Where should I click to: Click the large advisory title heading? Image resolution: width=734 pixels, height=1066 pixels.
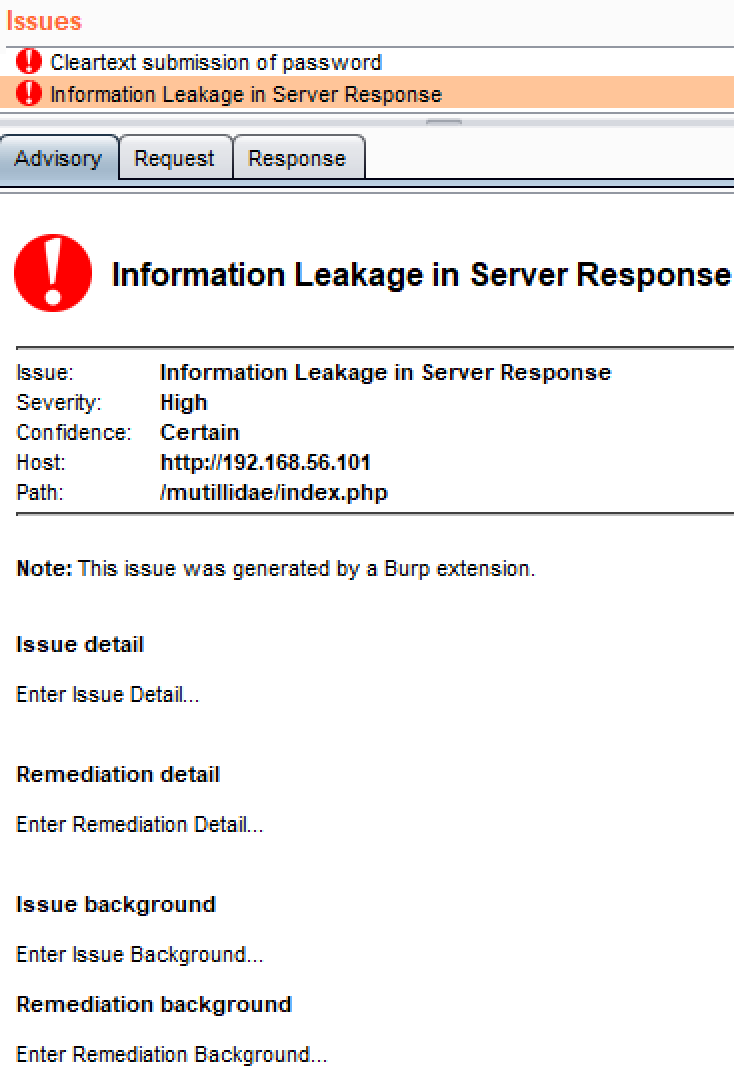(420, 274)
